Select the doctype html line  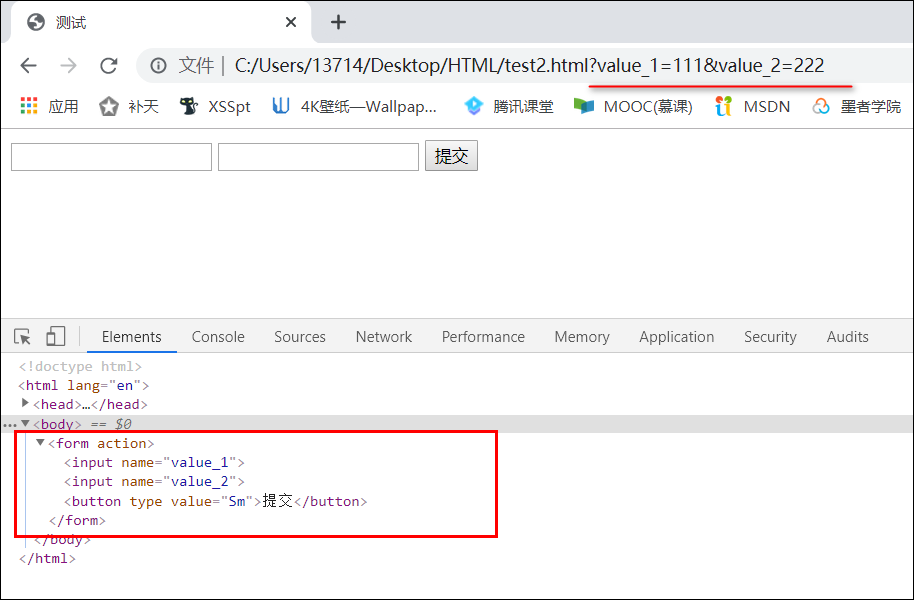[x=80, y=366]
